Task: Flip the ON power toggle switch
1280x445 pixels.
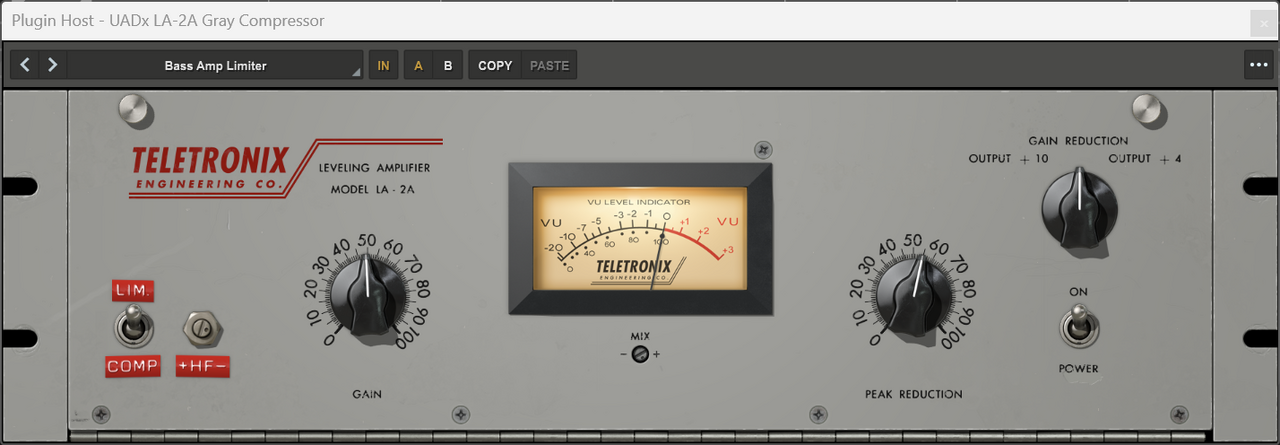Action: 1078,325
